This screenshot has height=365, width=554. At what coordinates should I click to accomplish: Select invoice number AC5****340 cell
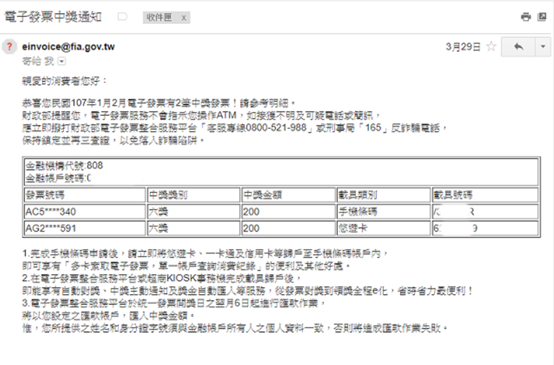(x=85, y=212)
